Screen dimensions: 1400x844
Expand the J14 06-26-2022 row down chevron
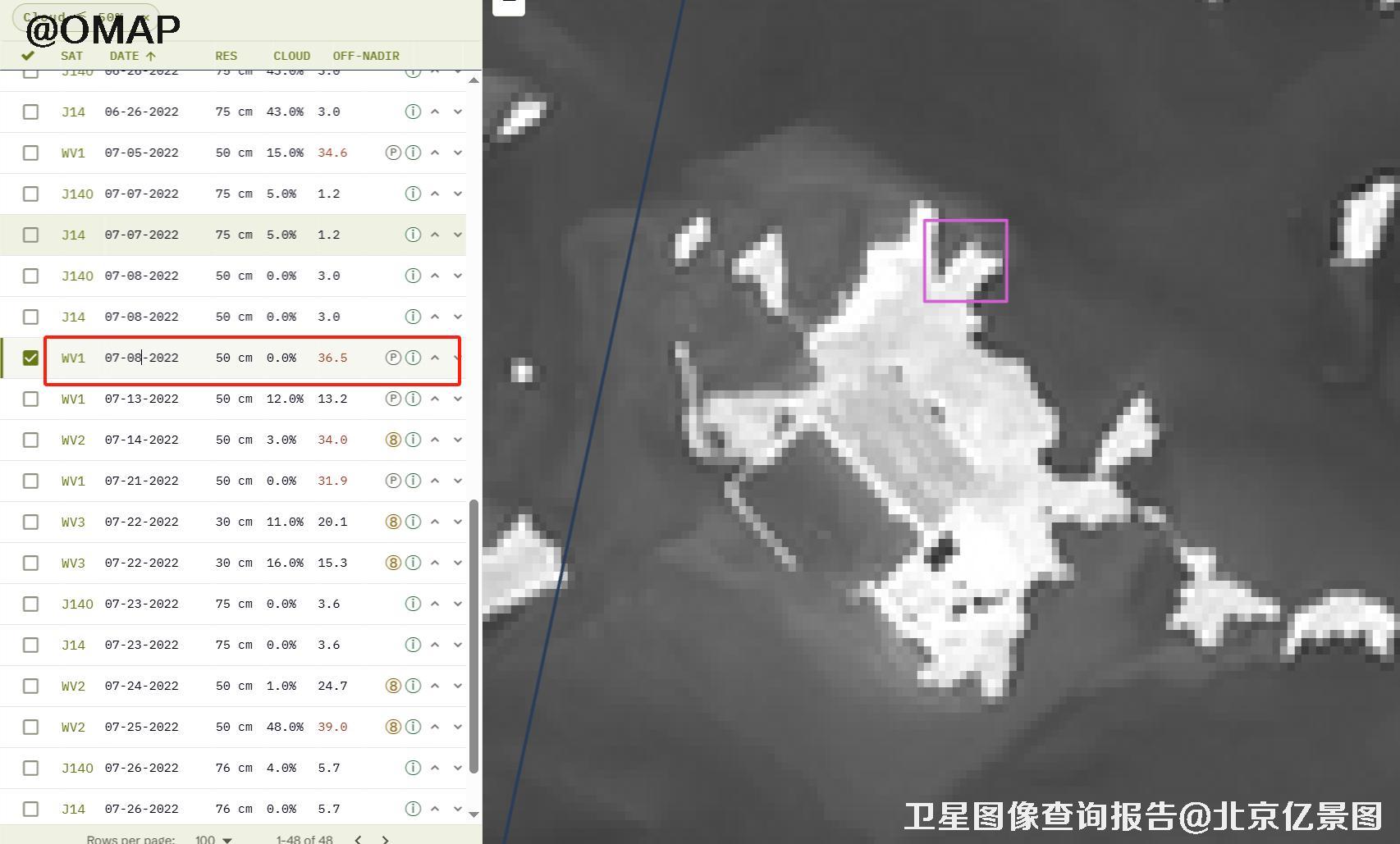point(458,112)
